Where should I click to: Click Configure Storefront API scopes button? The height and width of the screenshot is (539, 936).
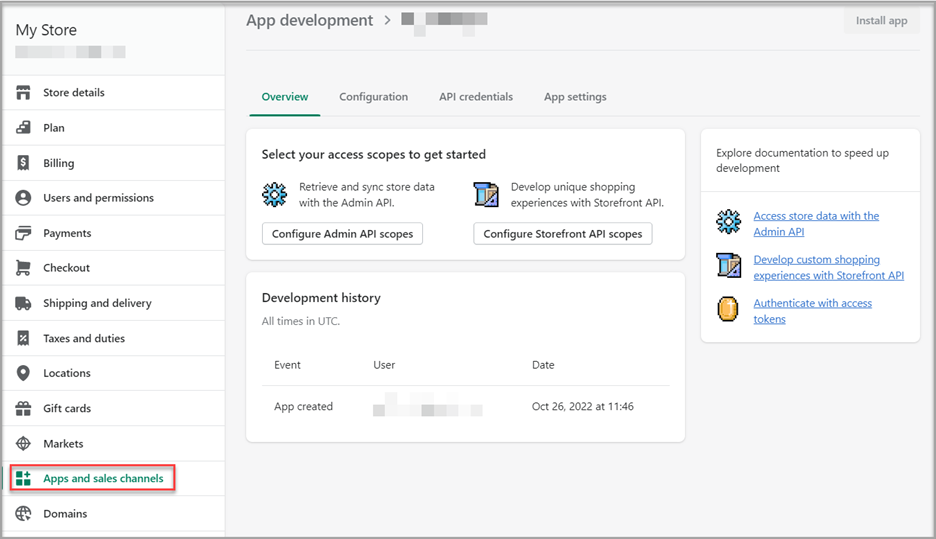562,234
